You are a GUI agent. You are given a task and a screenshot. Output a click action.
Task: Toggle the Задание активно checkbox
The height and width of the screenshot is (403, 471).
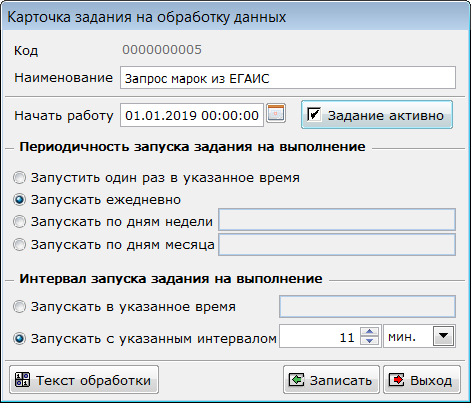pos(314,115)
